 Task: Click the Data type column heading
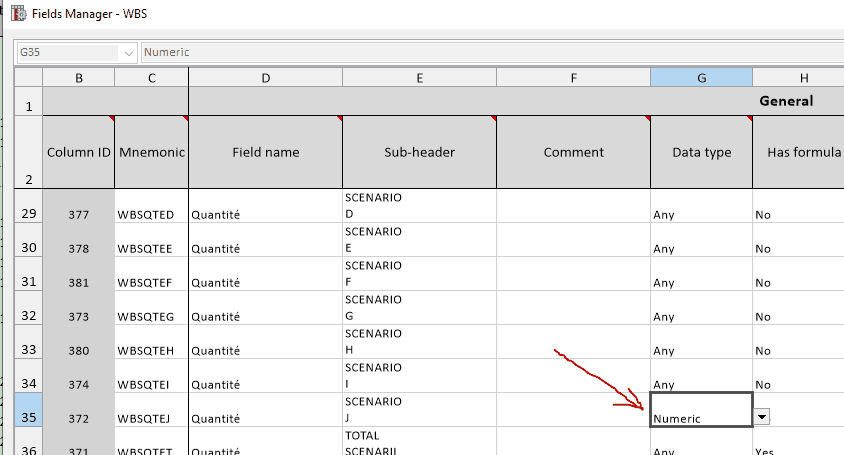pos(701,152)
